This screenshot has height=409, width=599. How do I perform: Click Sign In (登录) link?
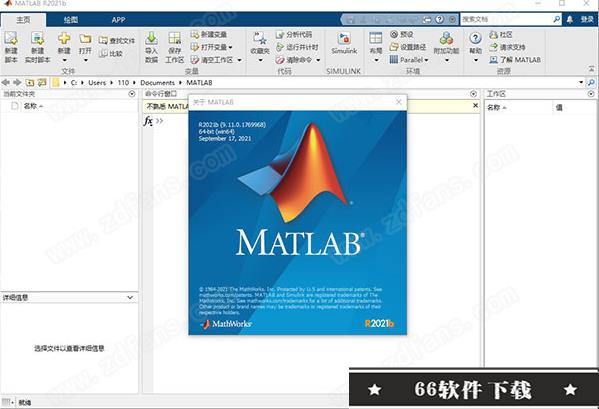pyautogui.click(x=587, y=19)
